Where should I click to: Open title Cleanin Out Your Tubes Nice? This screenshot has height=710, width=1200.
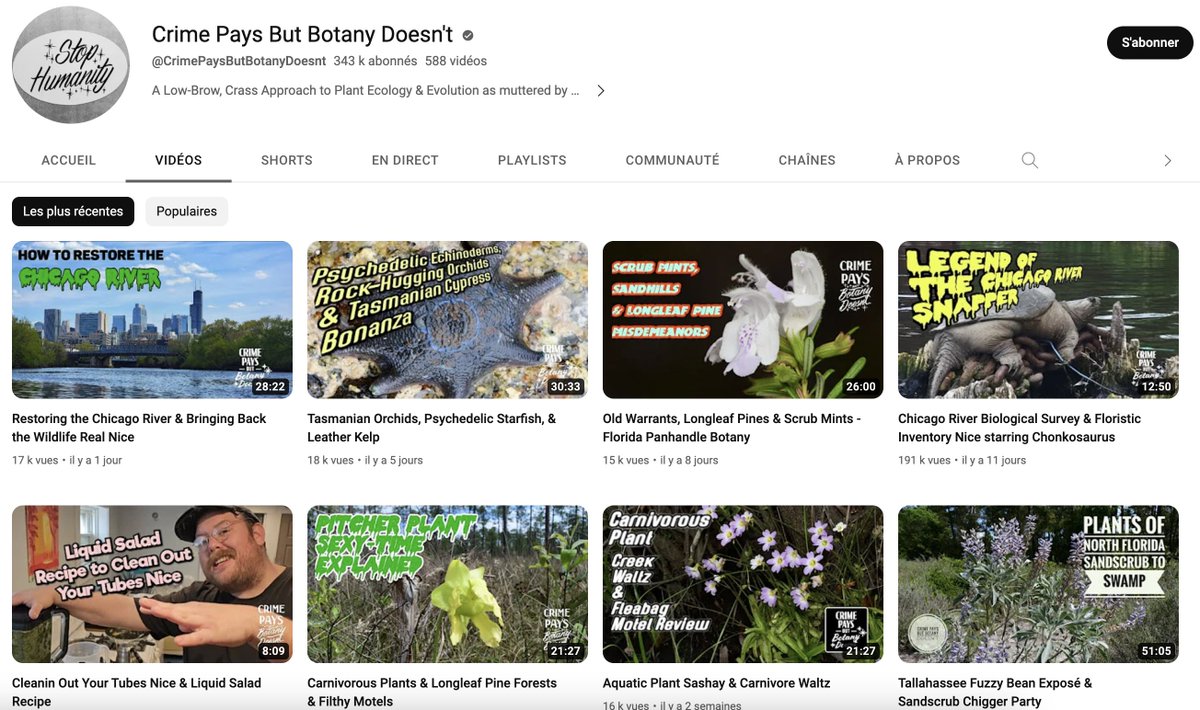click(136, 692)
